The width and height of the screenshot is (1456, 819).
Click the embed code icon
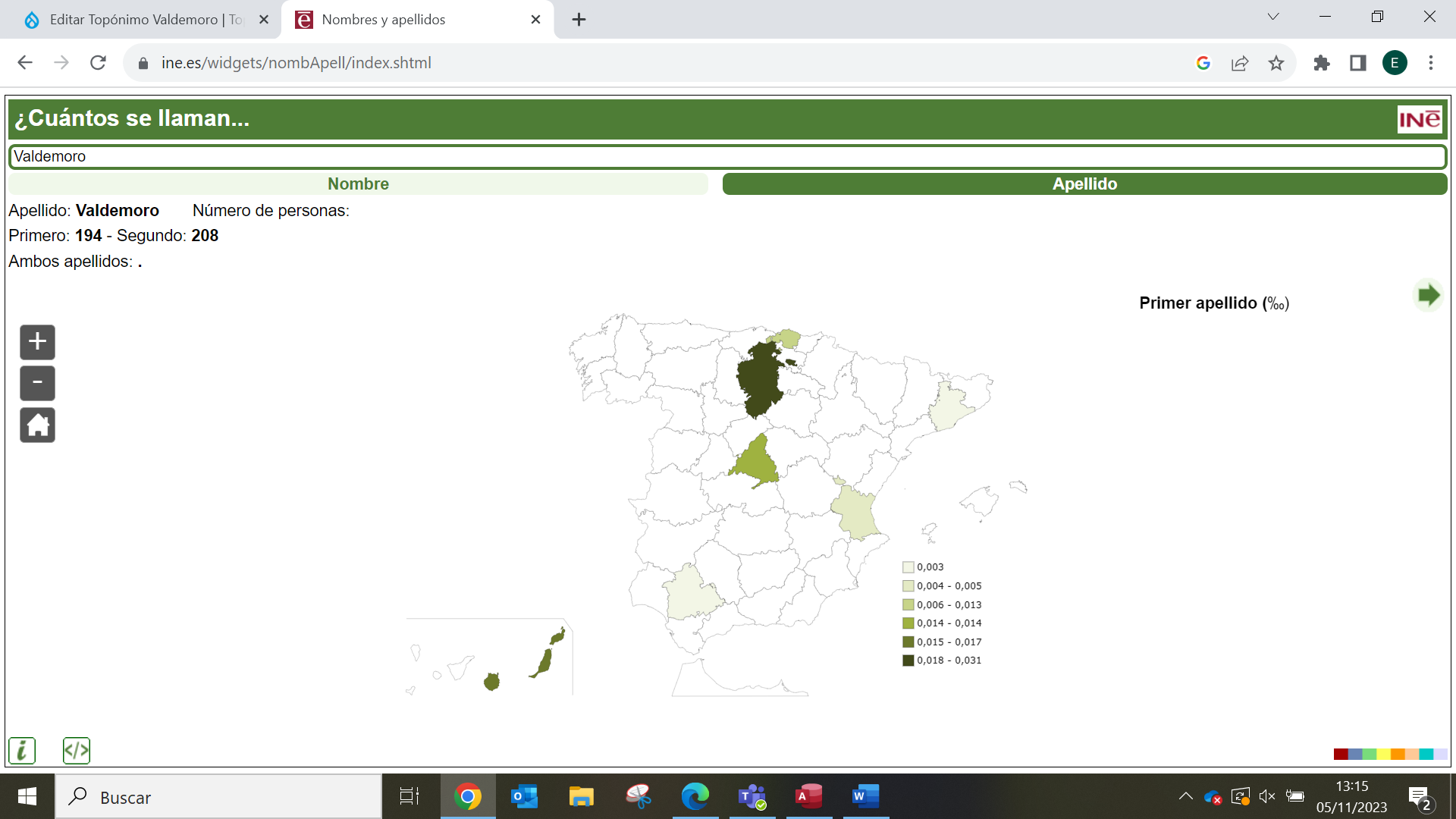76,750
